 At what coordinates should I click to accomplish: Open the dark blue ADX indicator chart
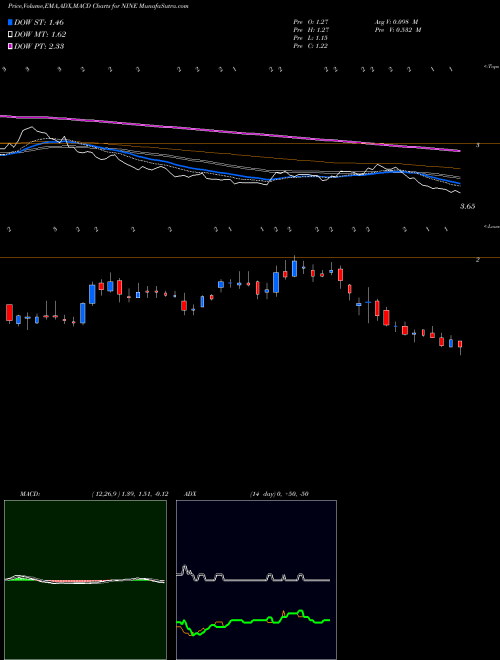click(x=256, y=580)
